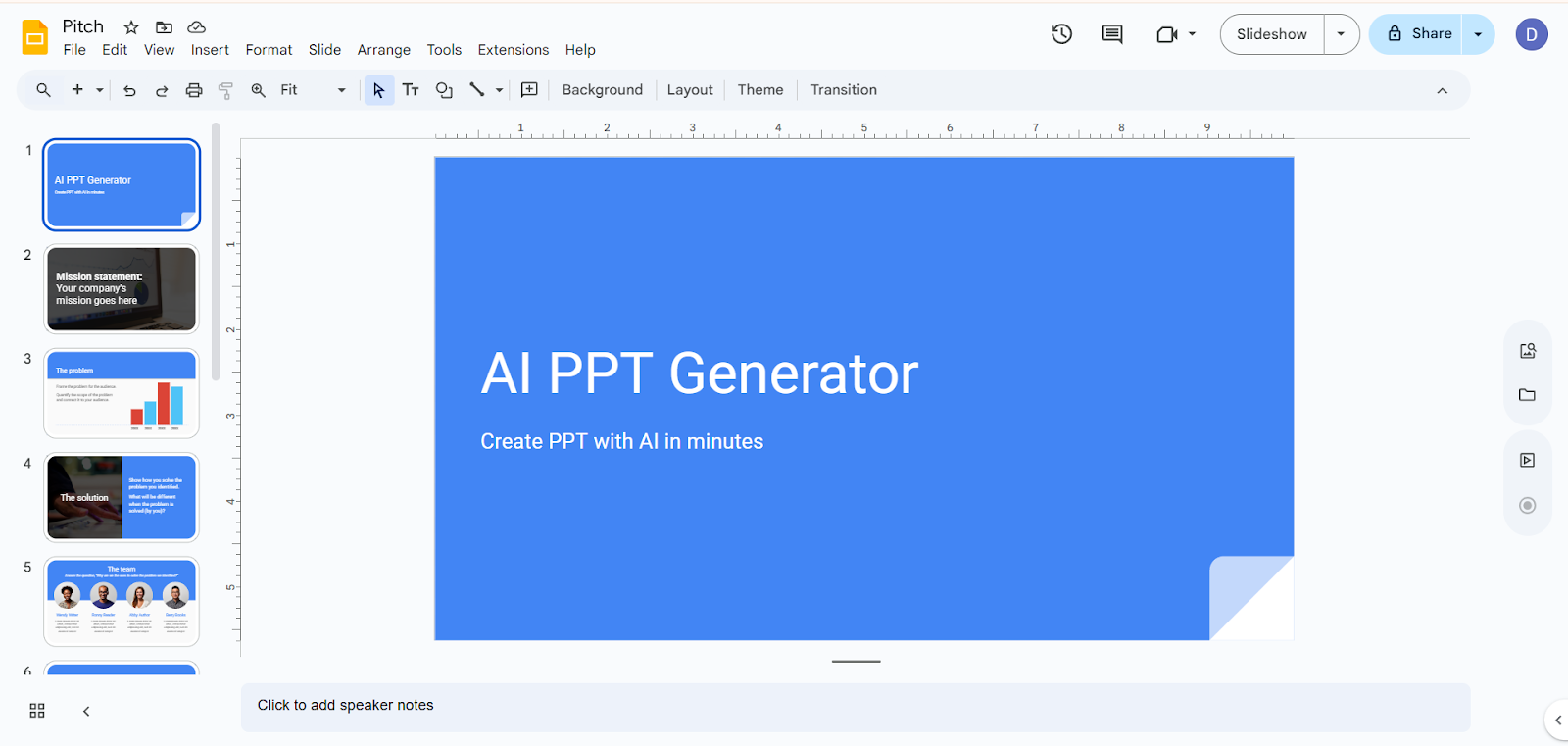This screenshot has width=1568, height=746.
Task: Start the Slideshow
Action: 1272,34
